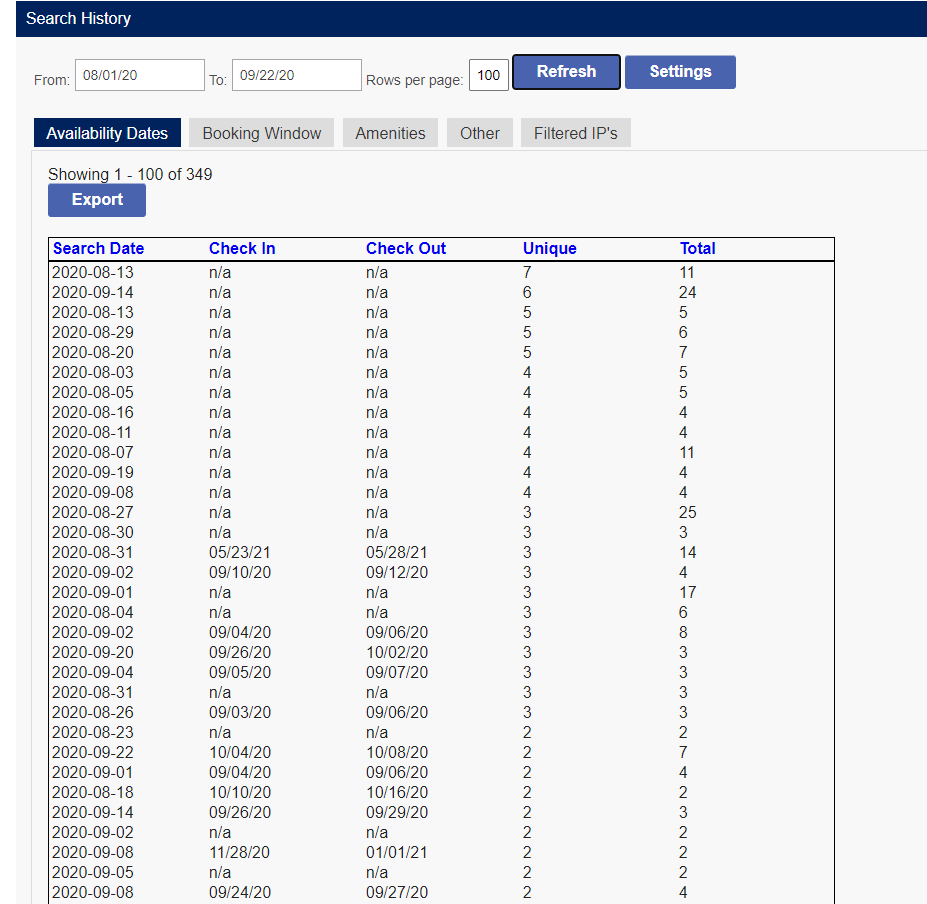Switch to the Booking Window tab
This screenshot has height=904, width=927.
pos(261,133)
